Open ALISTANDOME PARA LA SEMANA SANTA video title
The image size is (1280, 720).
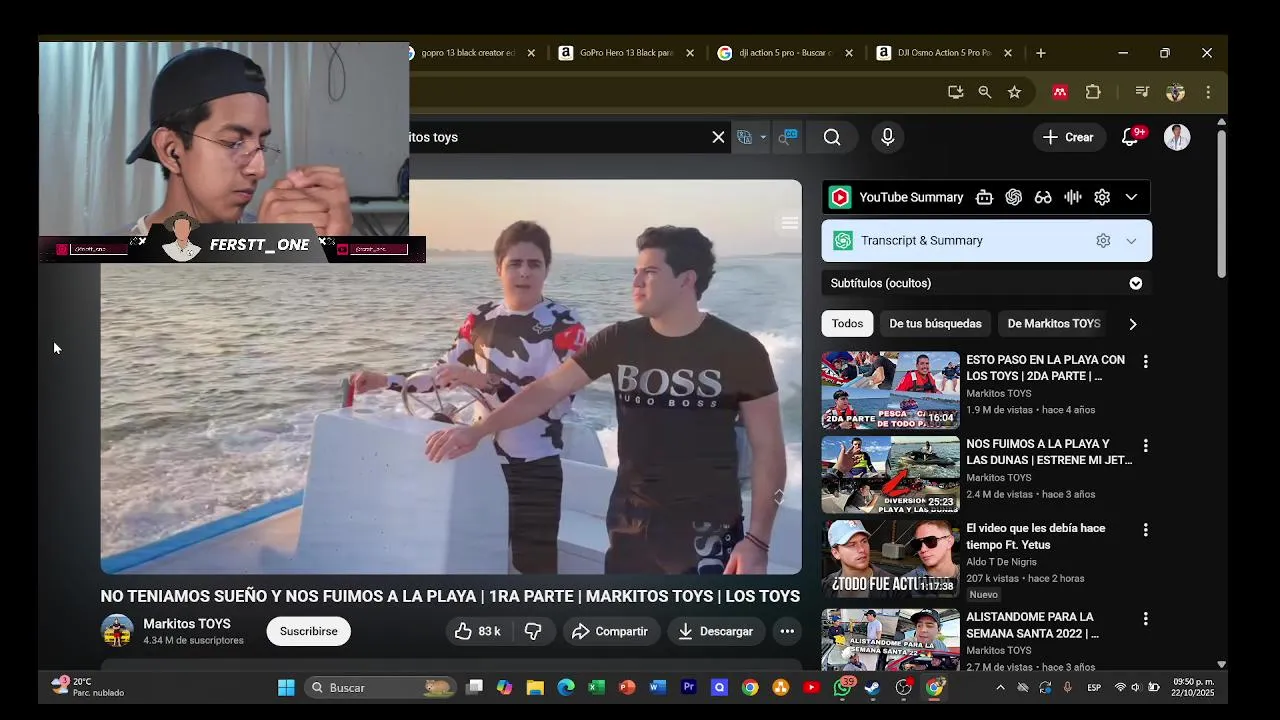click(x=1032, y=625)
